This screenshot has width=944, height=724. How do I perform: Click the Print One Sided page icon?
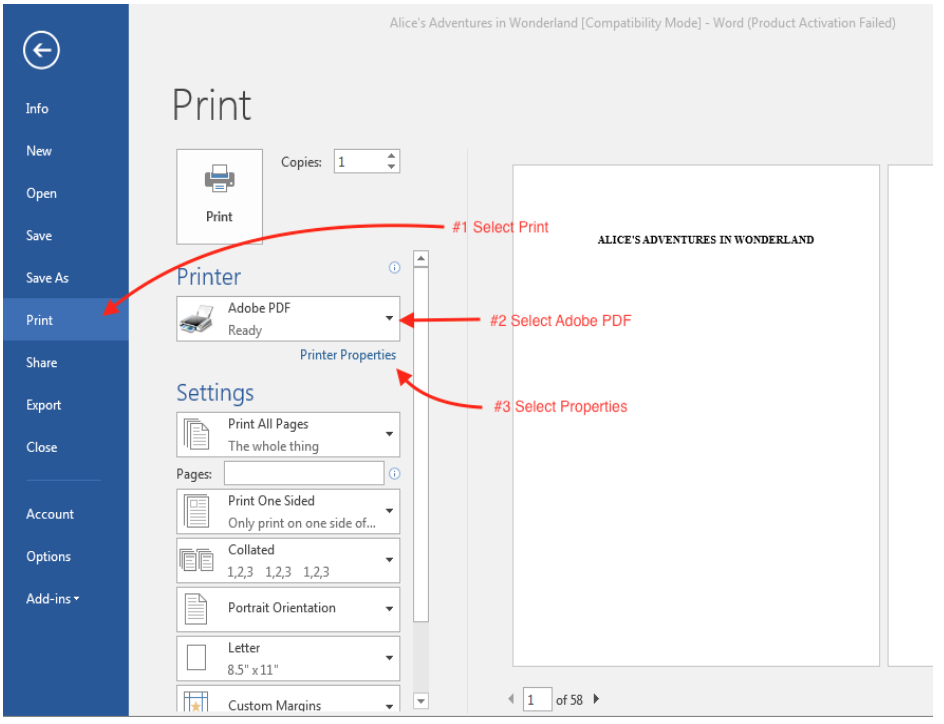196,512
